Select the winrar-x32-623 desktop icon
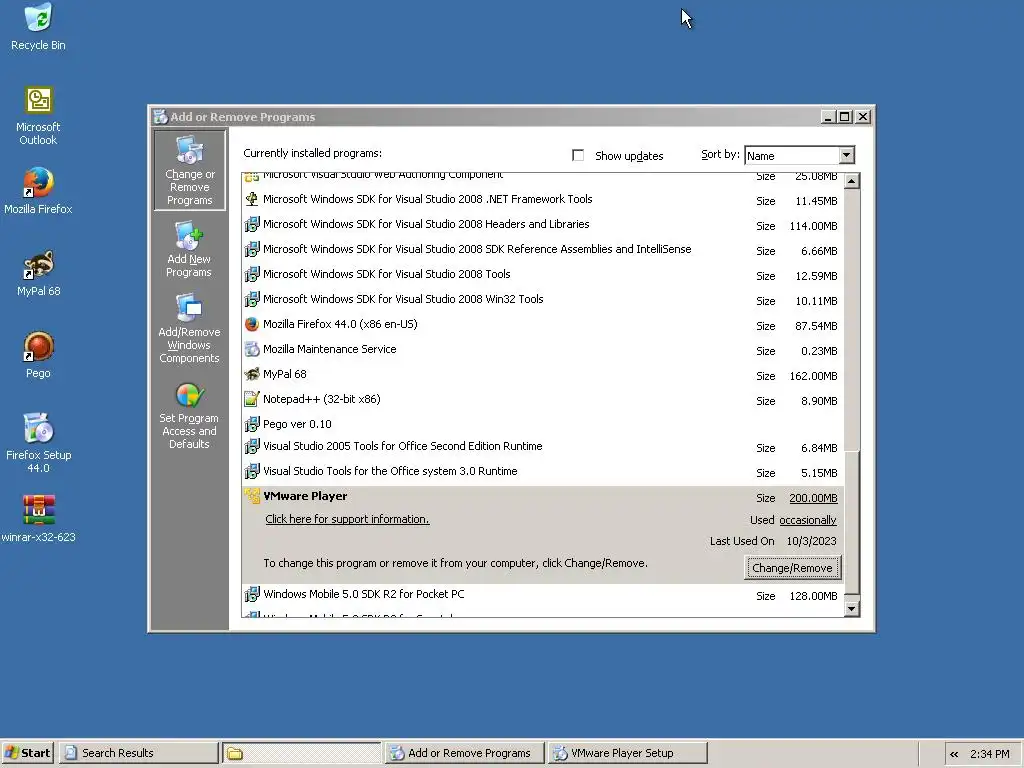Viewport: 1024px width, 768px height. (38, 519)
